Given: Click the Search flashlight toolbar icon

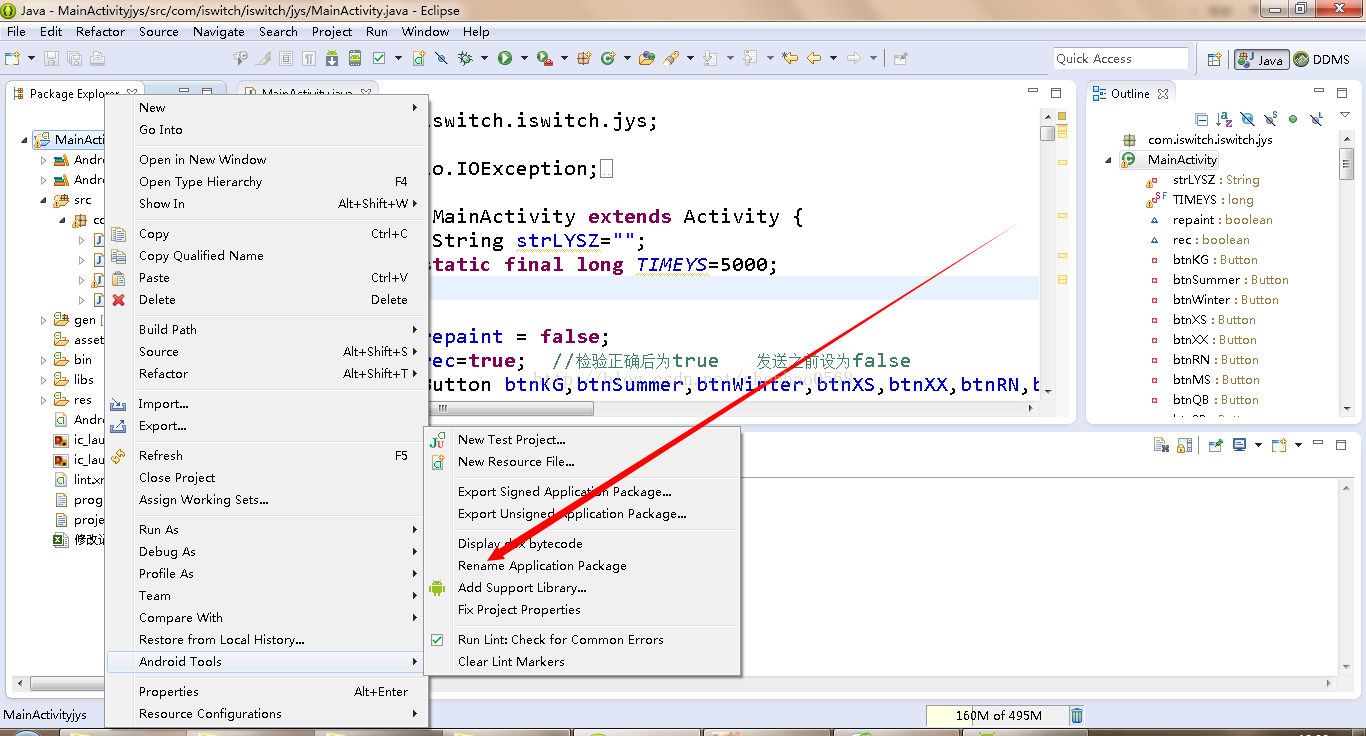Looking at the screenshot, I should pos(671,58).
